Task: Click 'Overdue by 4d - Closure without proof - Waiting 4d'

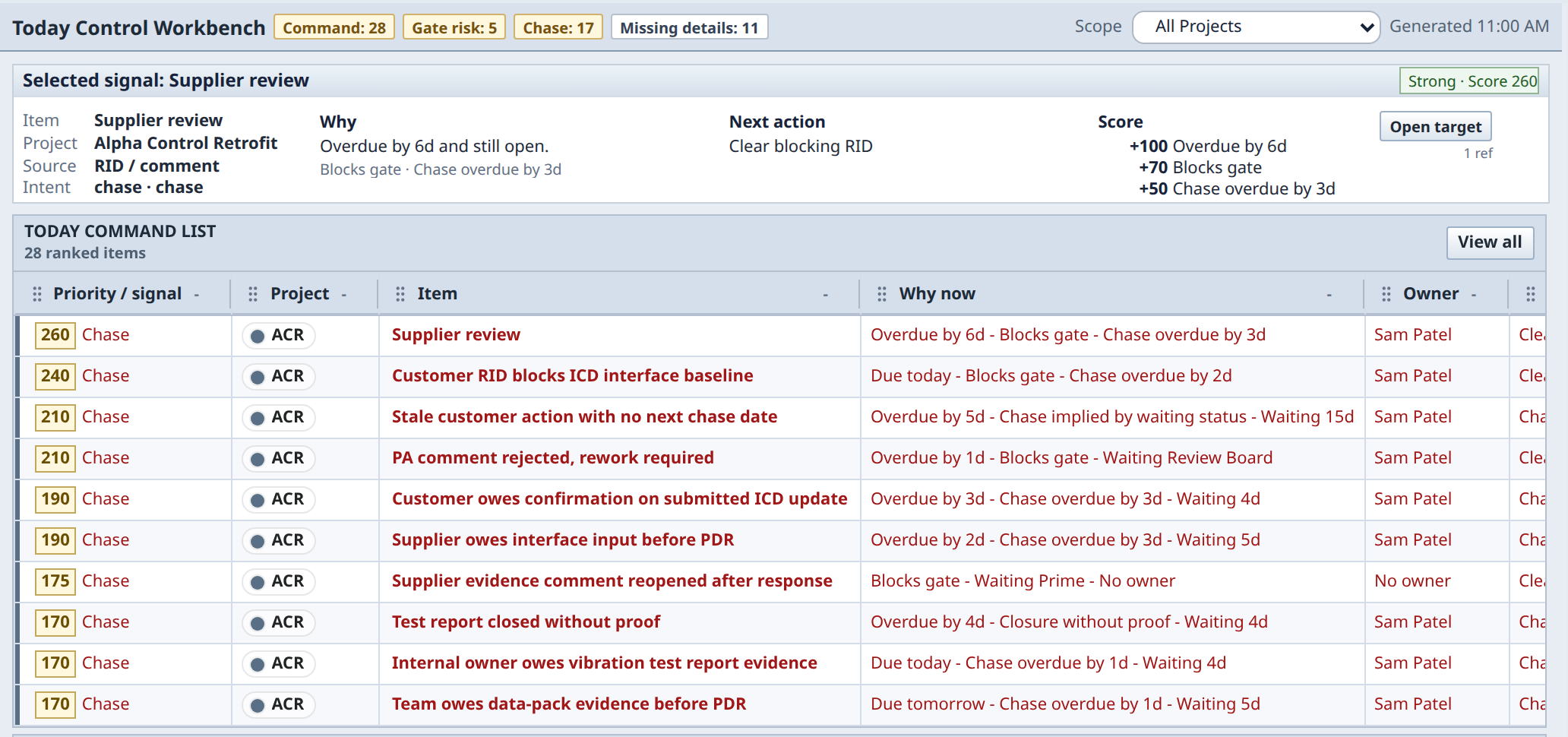Action: (x=1069, y=622)
